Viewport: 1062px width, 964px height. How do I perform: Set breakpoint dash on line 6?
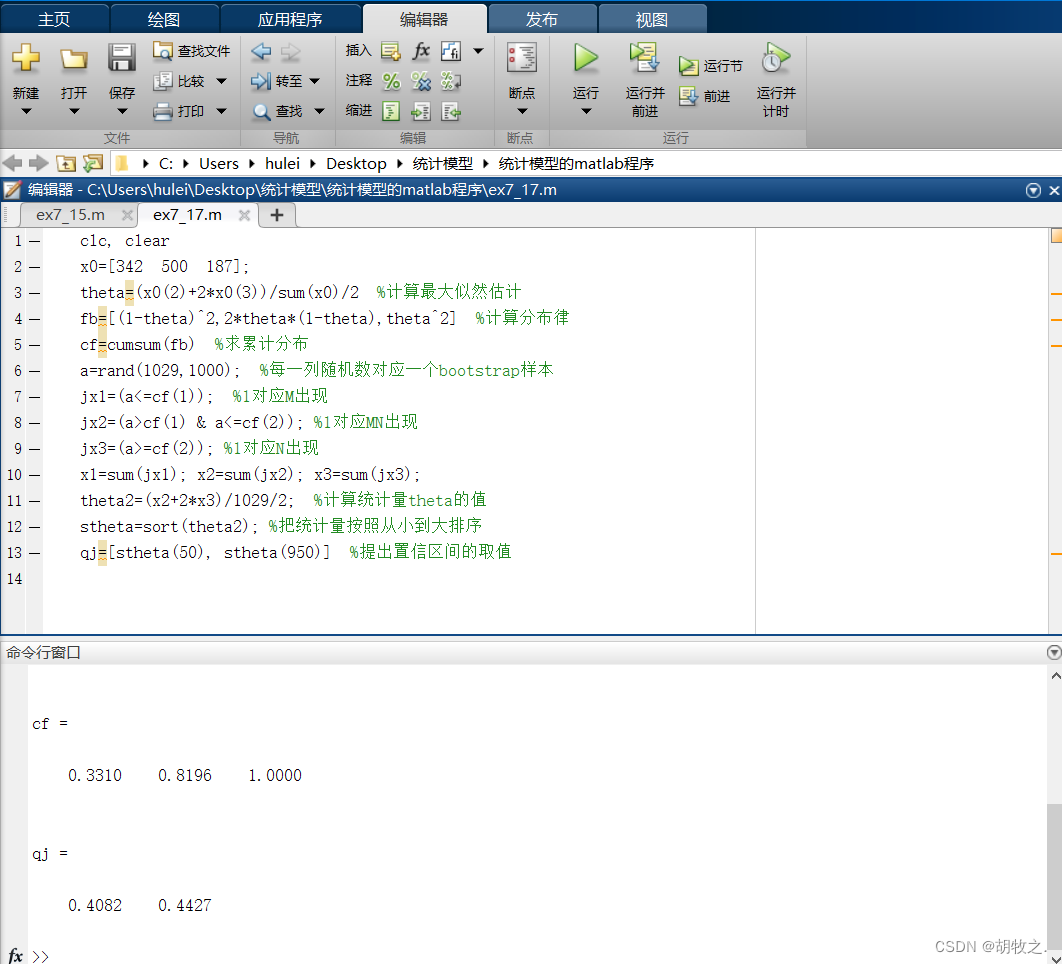click(x=35, y=371)
